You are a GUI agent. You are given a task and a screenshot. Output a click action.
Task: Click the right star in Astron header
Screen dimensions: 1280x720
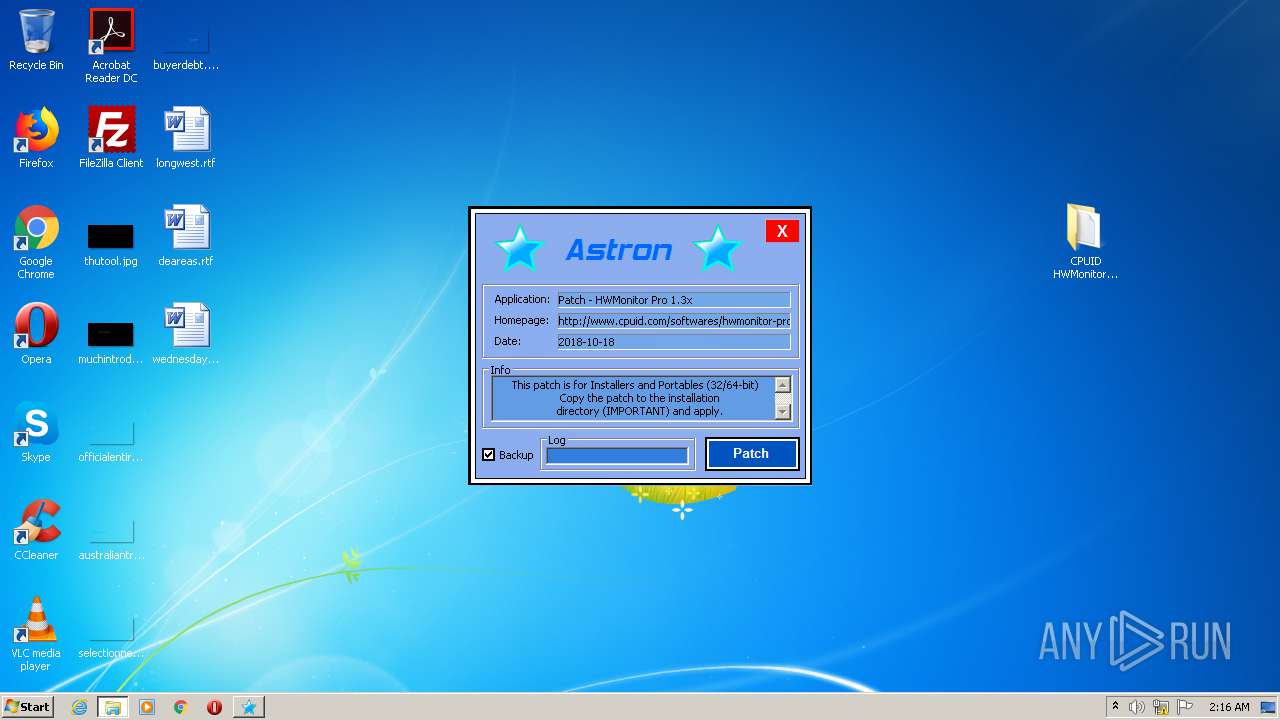[x=717, y=248]
